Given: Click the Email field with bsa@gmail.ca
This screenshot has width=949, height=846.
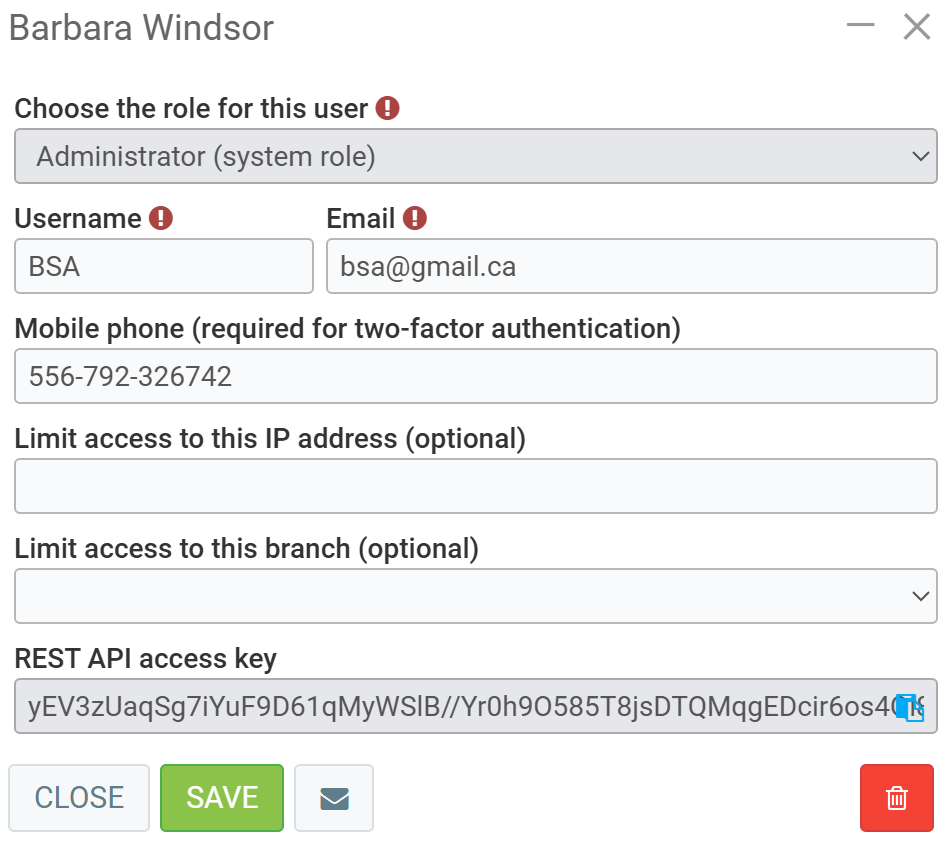Looking at the screenshot, I should (x=631, y=266).
